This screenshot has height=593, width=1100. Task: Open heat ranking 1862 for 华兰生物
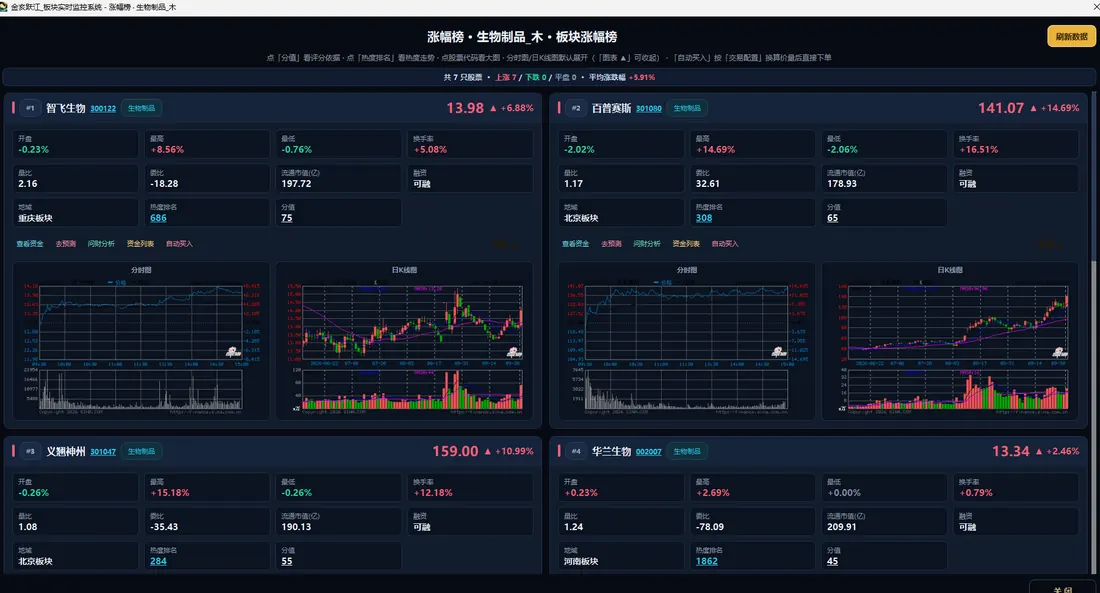coord(706,561)
